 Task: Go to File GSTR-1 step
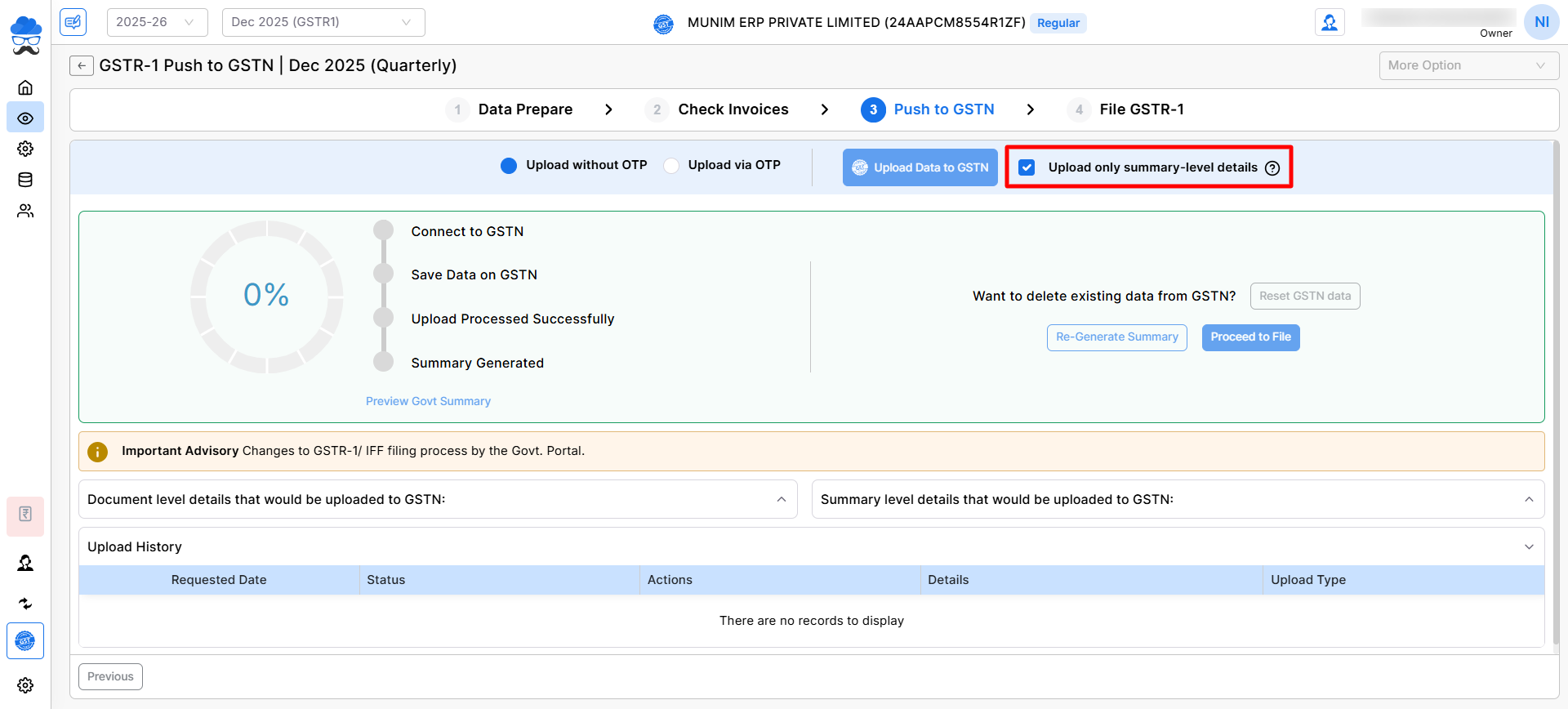(x=1141, y=109)
